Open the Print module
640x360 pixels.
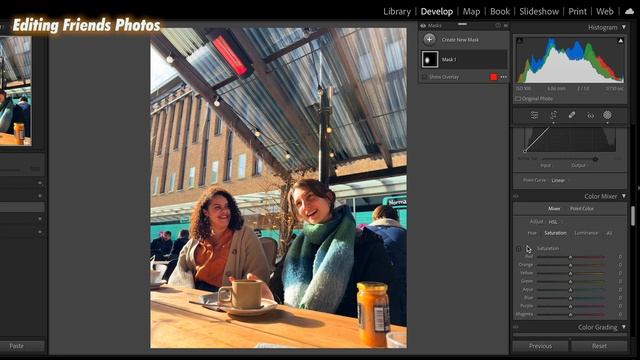(x=578, y=11)
